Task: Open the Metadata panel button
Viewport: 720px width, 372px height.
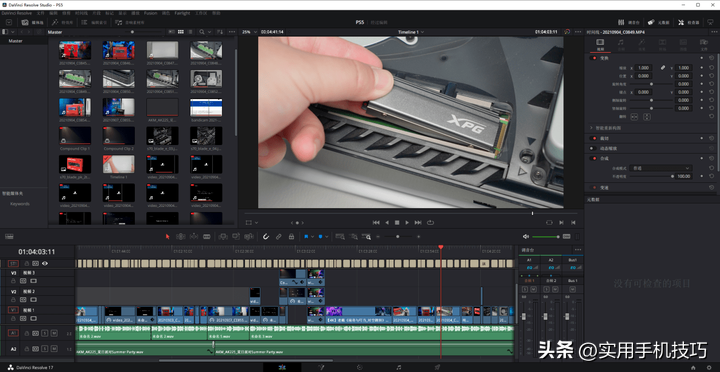Action: click(x=659, y=22)
